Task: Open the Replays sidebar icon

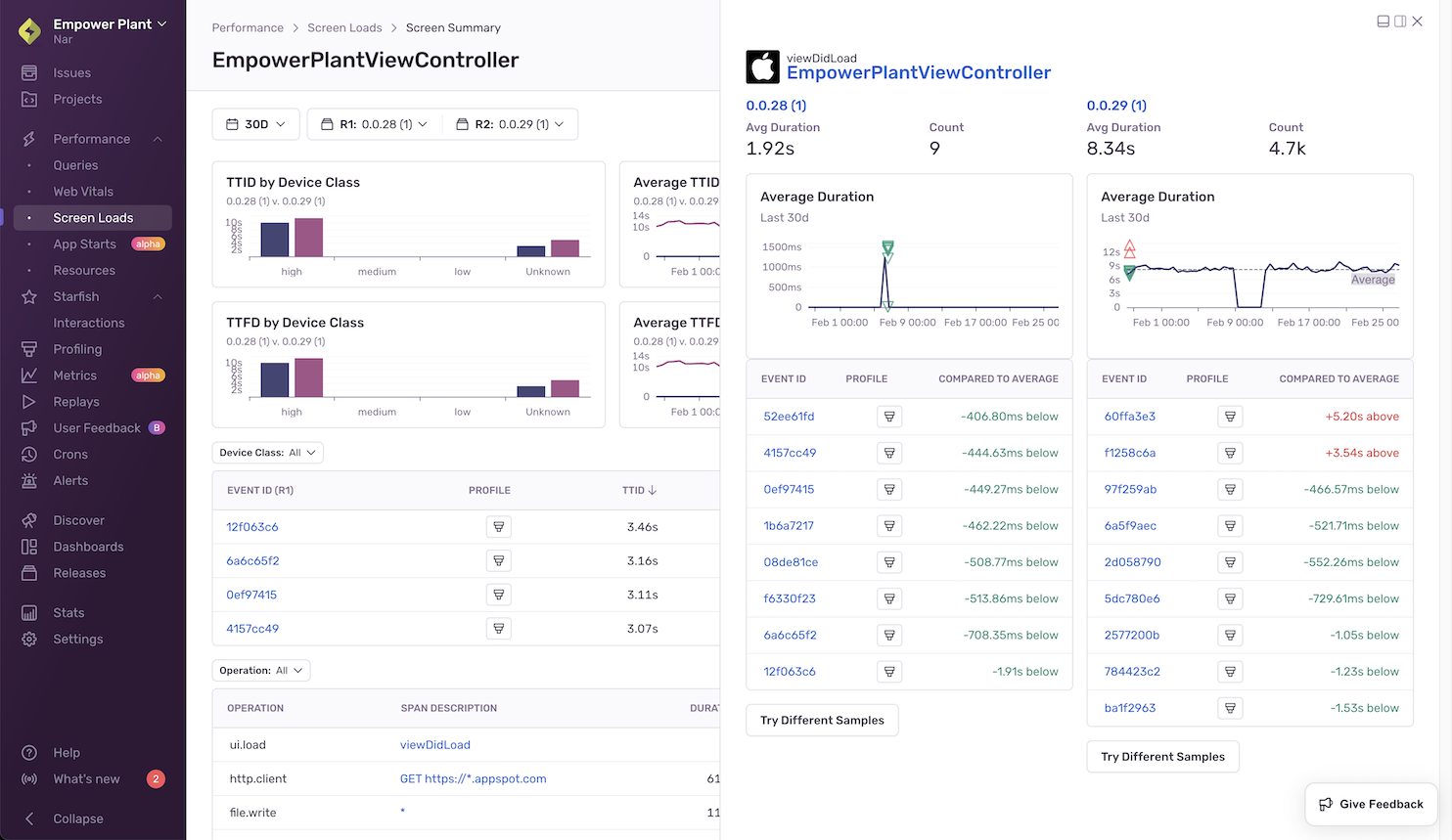Action: tap(29, 402)
